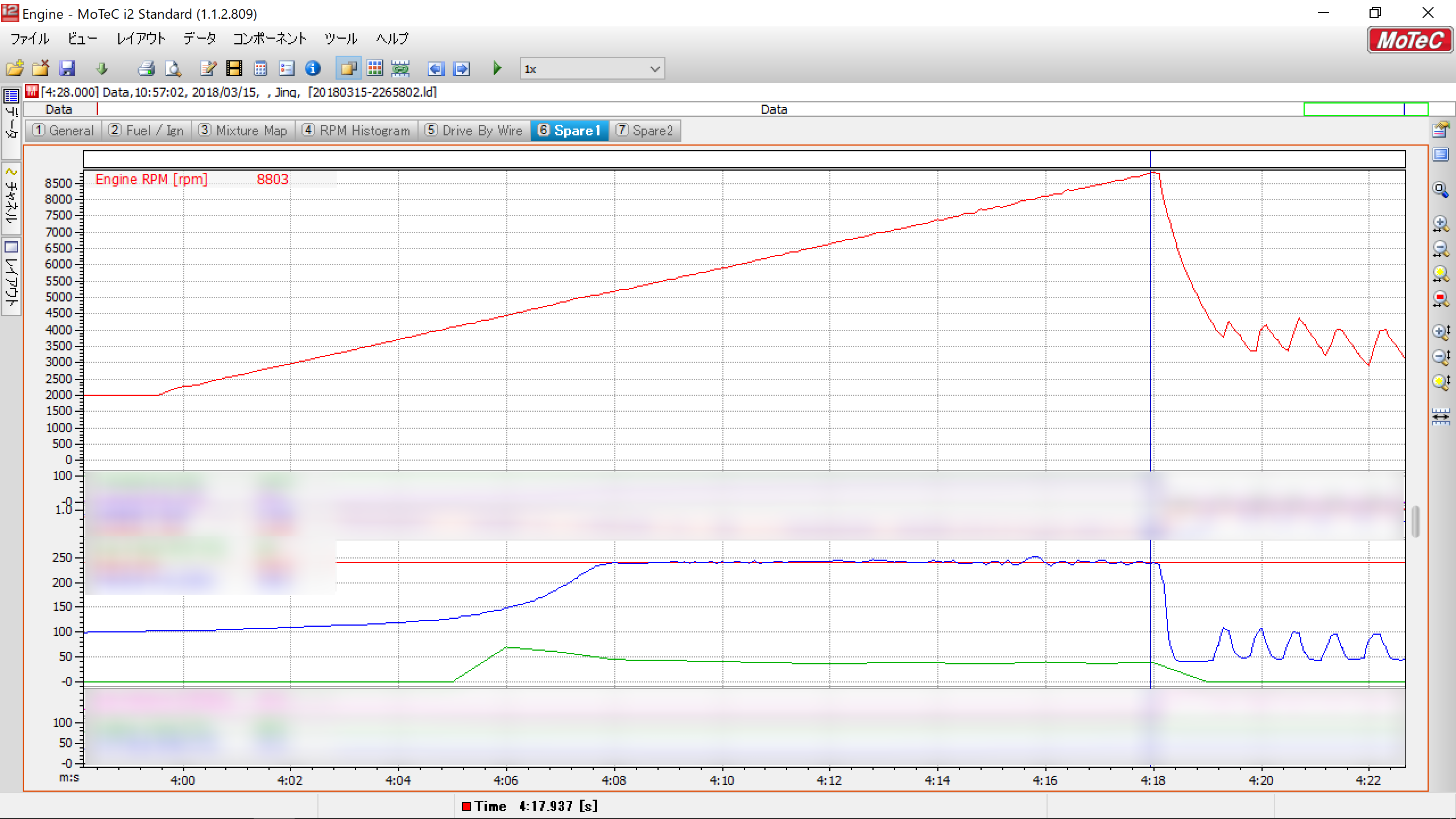Click vertical zoom out magnifier icon
The height and width of the screenshot is (819, 1456).
tap(1440, 357)
